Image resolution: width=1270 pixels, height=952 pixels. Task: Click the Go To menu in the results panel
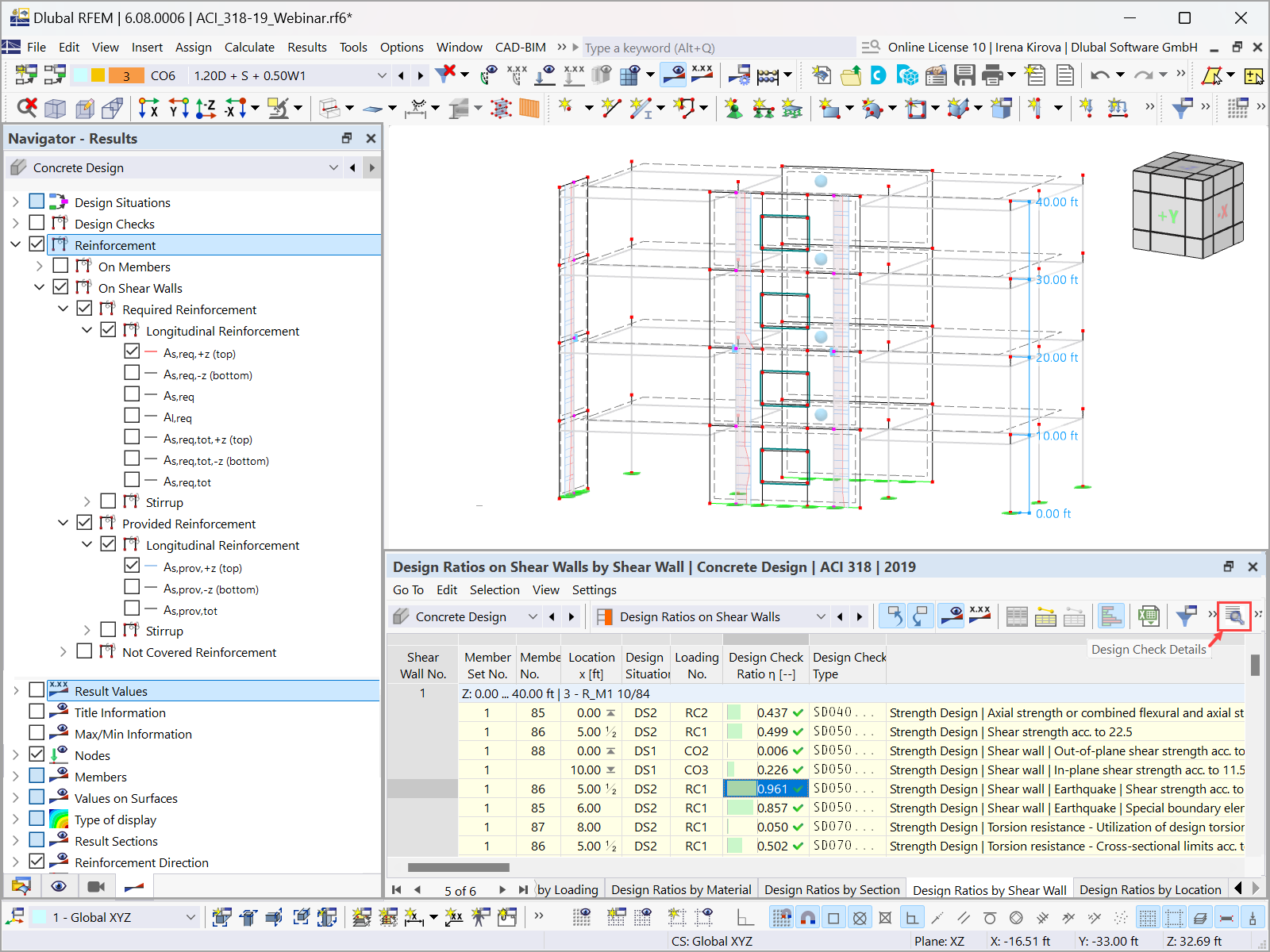(408, 589)
